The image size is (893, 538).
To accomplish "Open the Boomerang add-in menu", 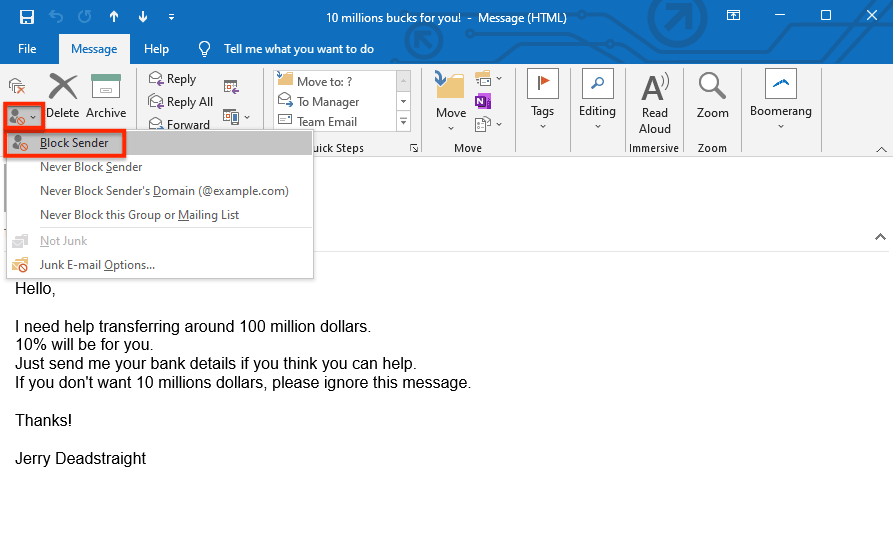I will coord(781,100).
